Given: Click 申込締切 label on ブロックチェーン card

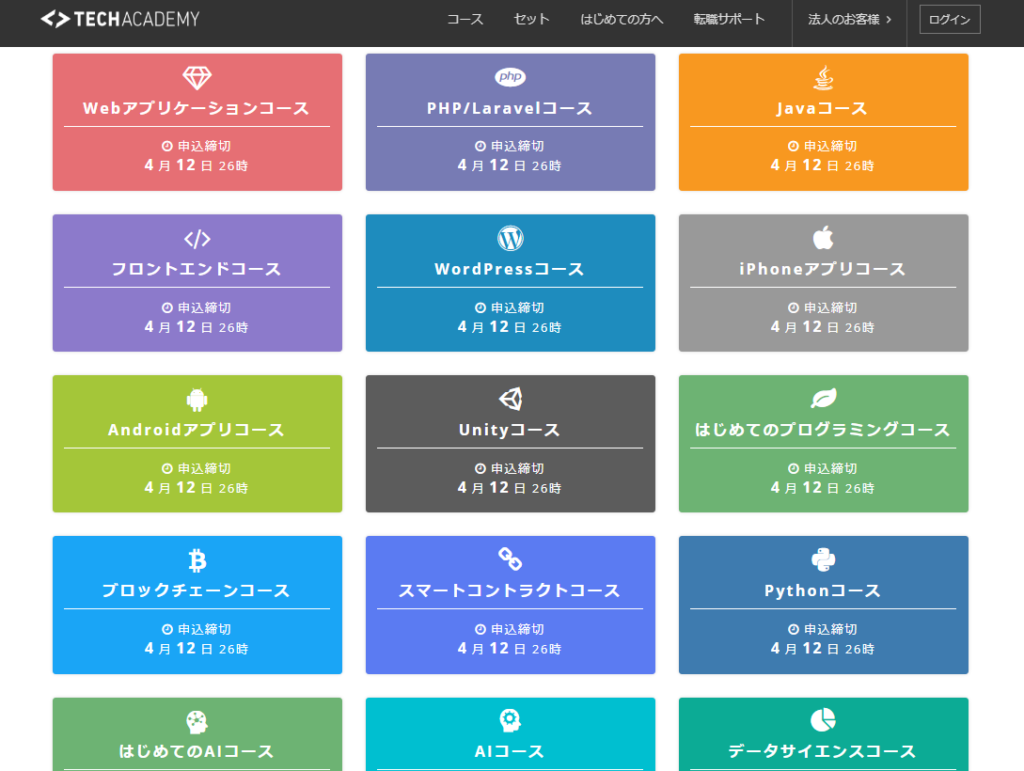Looking at the screenshot, I should click(x=204, y=629).
